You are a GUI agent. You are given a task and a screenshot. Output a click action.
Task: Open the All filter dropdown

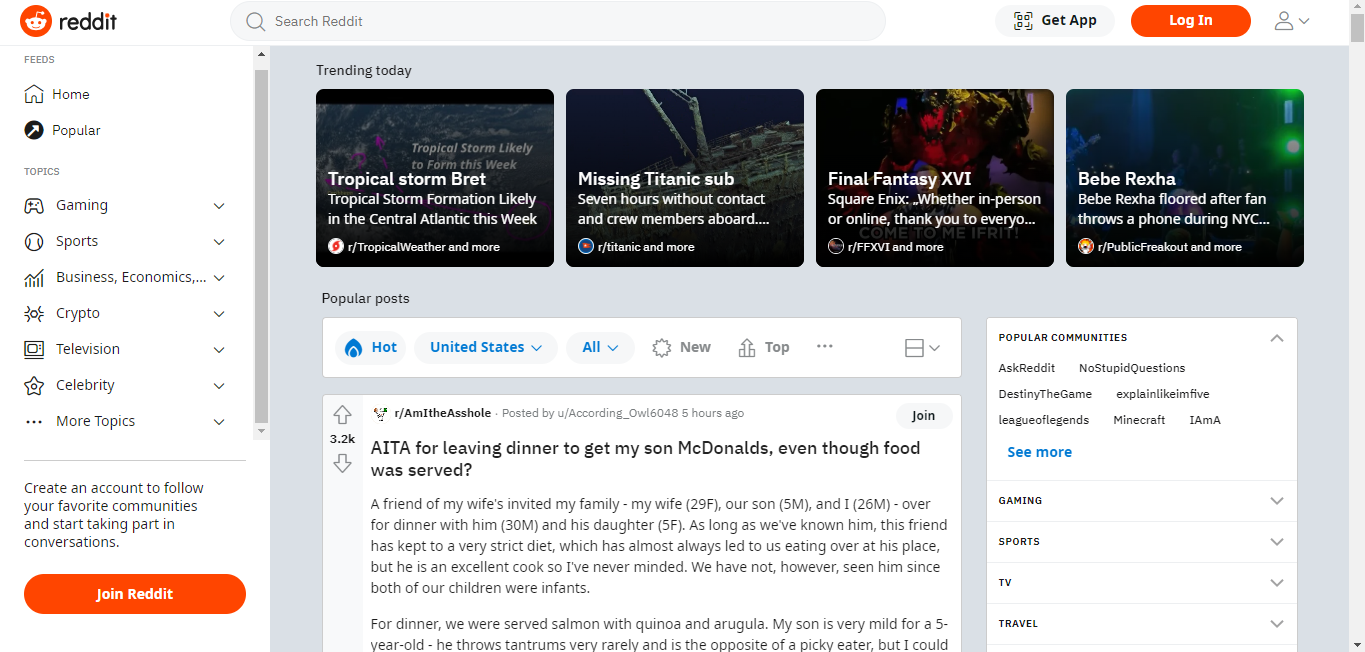click(600, 348)
